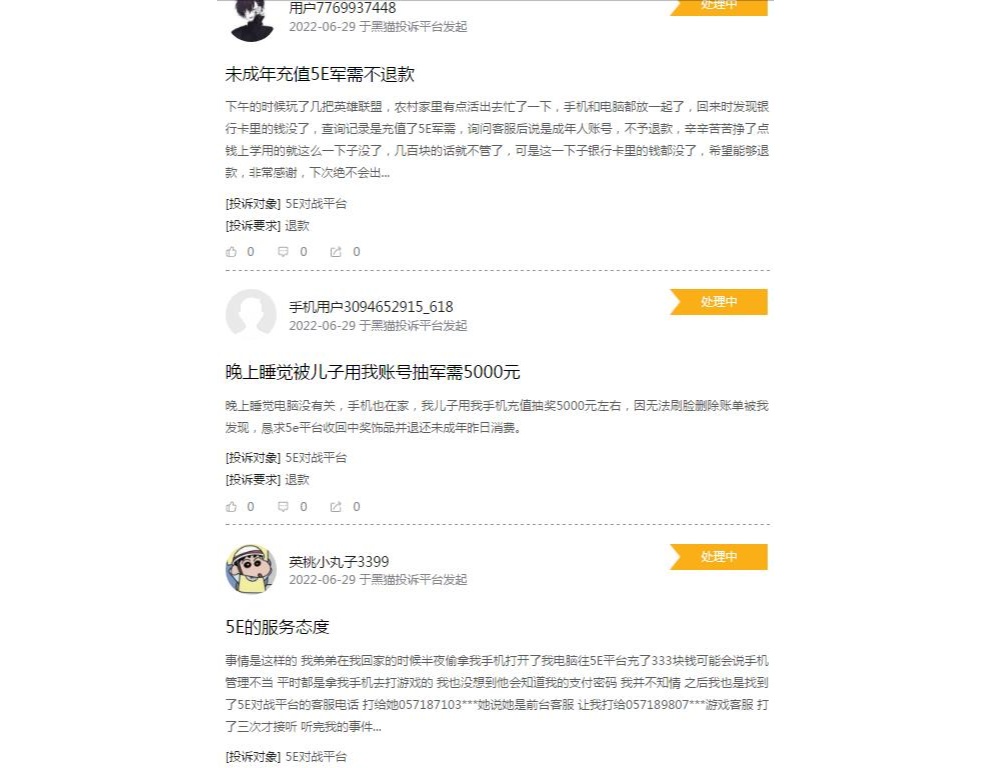Screen dimensions: 990x768
Task: View profile of 手机用户3094652915_618
Action: [371, 307]
